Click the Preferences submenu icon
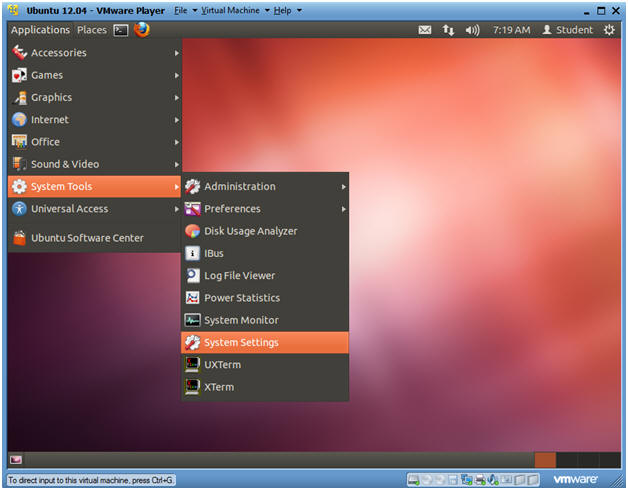This screenshot has width=628, height=490. 192,209
